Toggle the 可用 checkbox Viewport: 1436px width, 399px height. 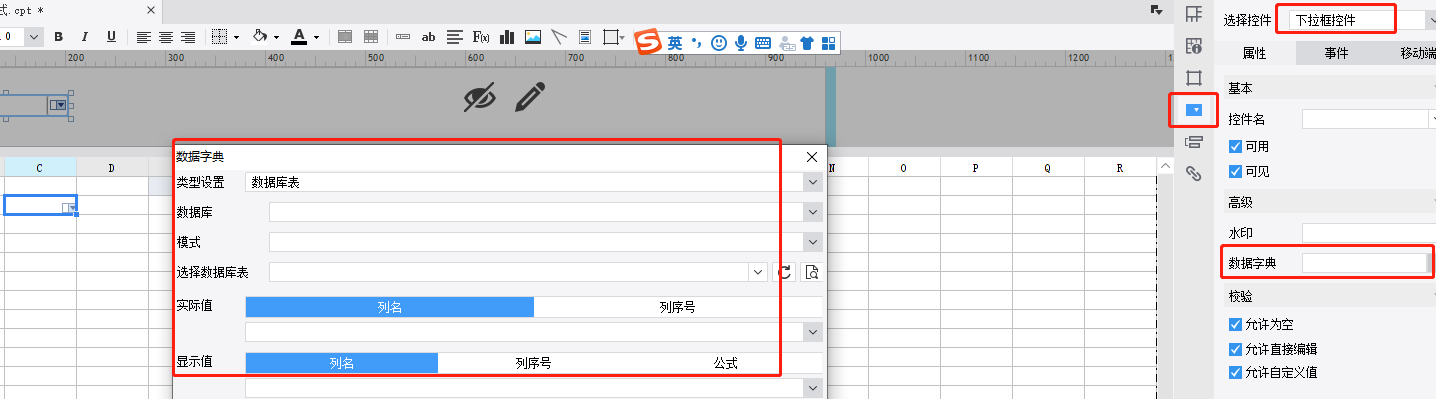coord(1235,146)
